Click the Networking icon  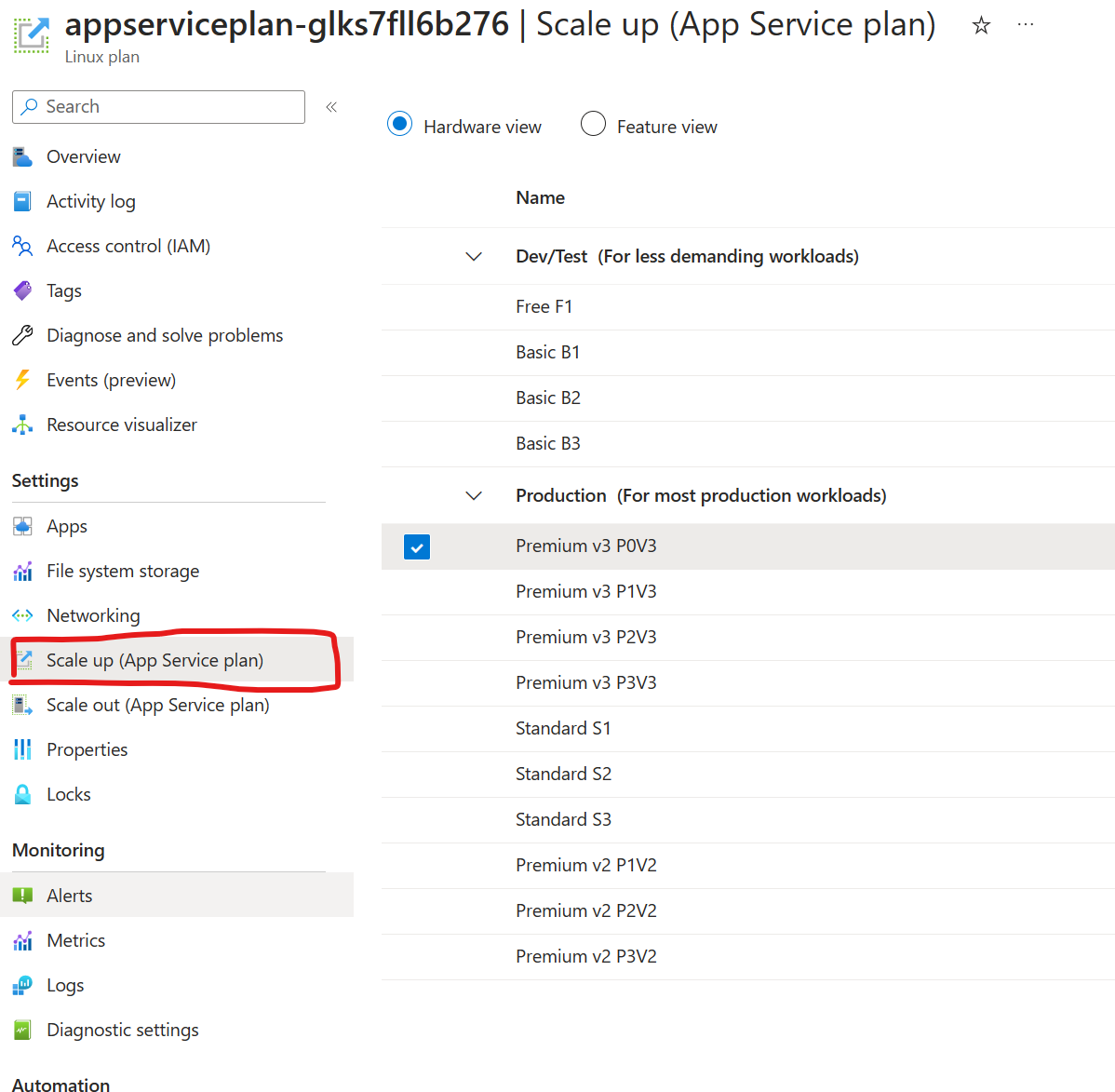click(22, 615)
